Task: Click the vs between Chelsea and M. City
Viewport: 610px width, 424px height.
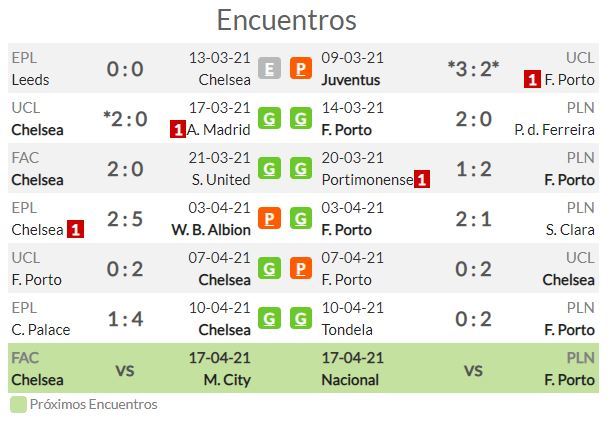Action: 125,370
